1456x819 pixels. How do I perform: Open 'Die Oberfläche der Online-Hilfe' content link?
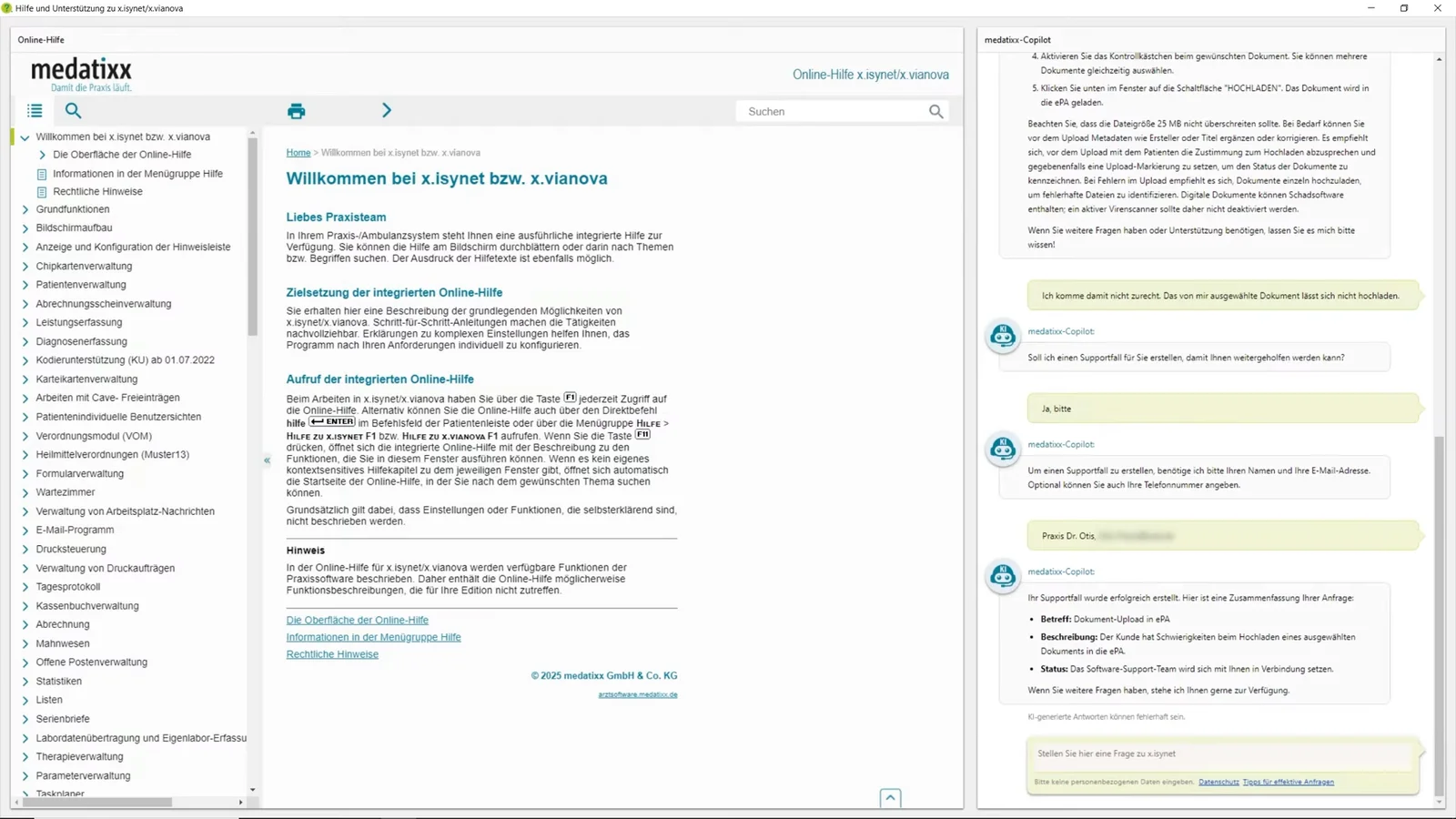pyautogui.click(x=357, y=620)
